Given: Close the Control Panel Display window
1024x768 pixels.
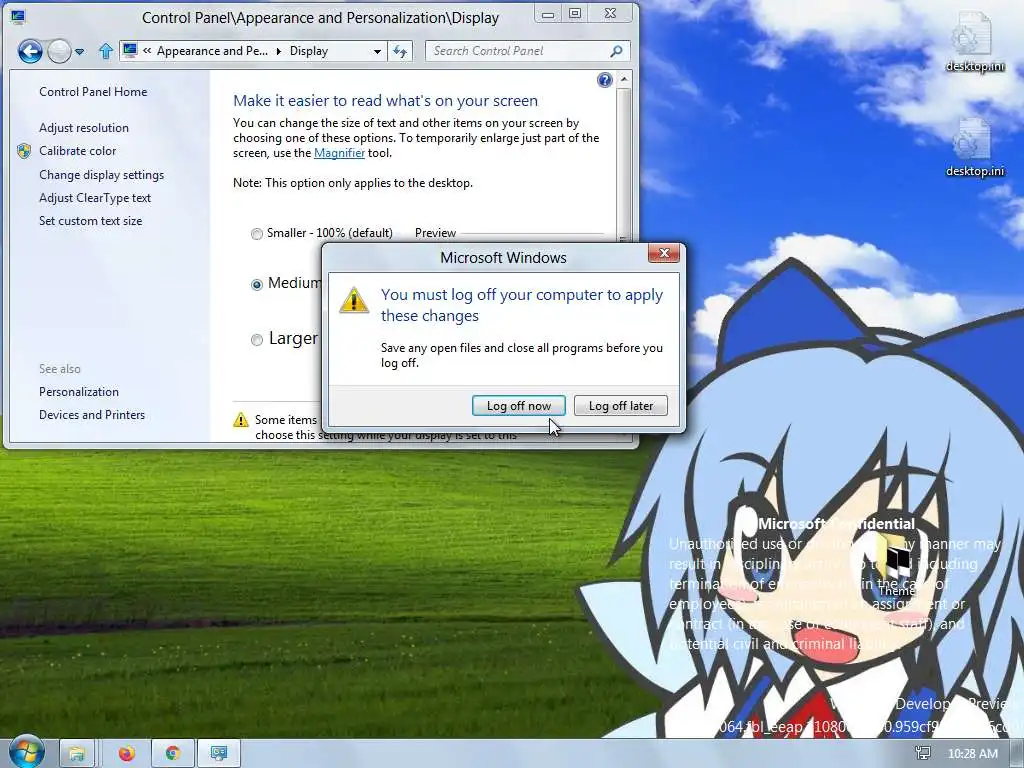Looking at the screenshot, I should pos(611,14).
